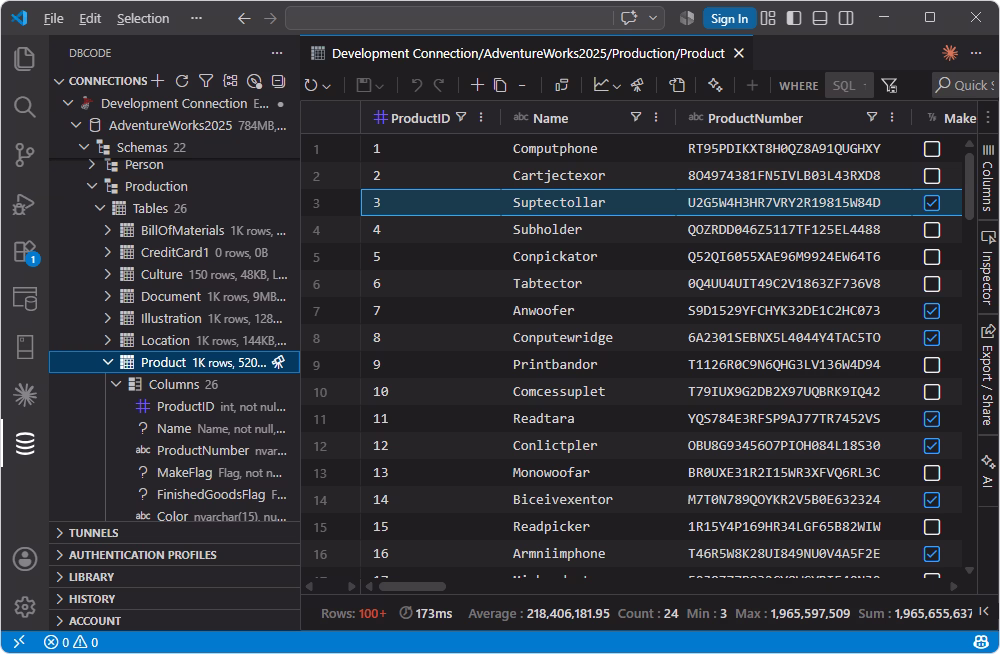The height and width of the screenshot is (654, 1000).
Task: Sort by the ProductNumber column header
Action: 755,118
